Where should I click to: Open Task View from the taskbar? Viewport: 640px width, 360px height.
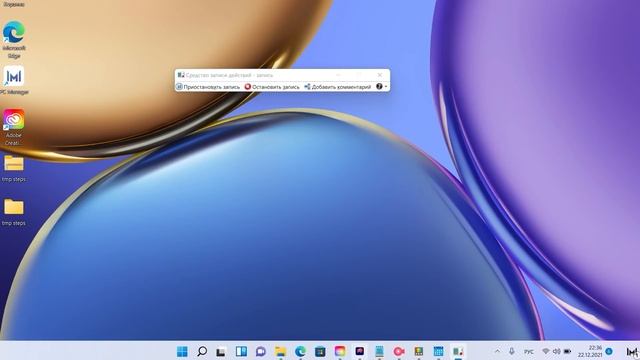pos(221,351)
